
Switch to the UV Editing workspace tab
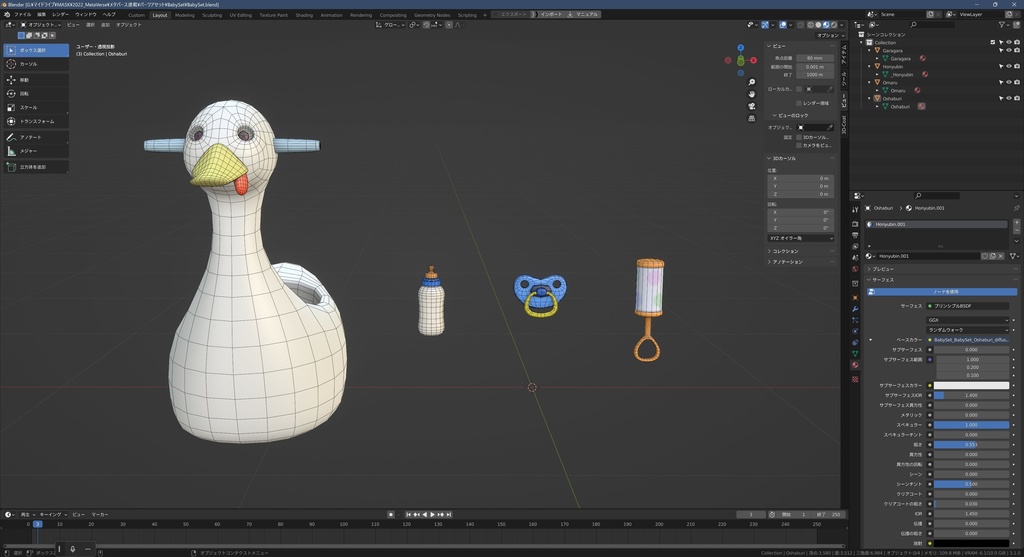tap(240, 15)
